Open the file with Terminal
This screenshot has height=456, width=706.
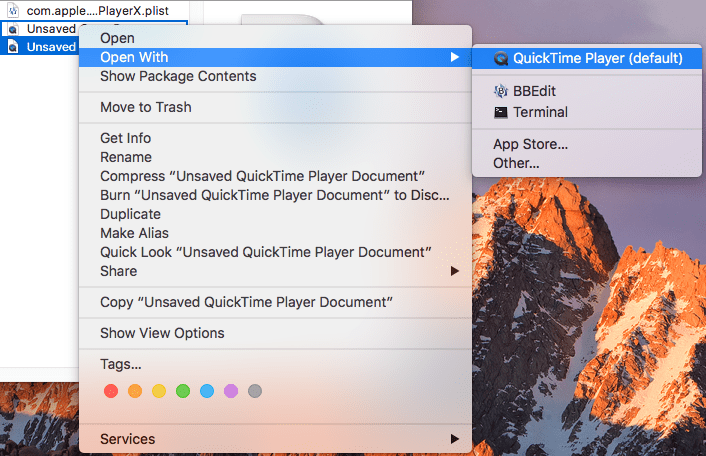[x=587, y=112]
